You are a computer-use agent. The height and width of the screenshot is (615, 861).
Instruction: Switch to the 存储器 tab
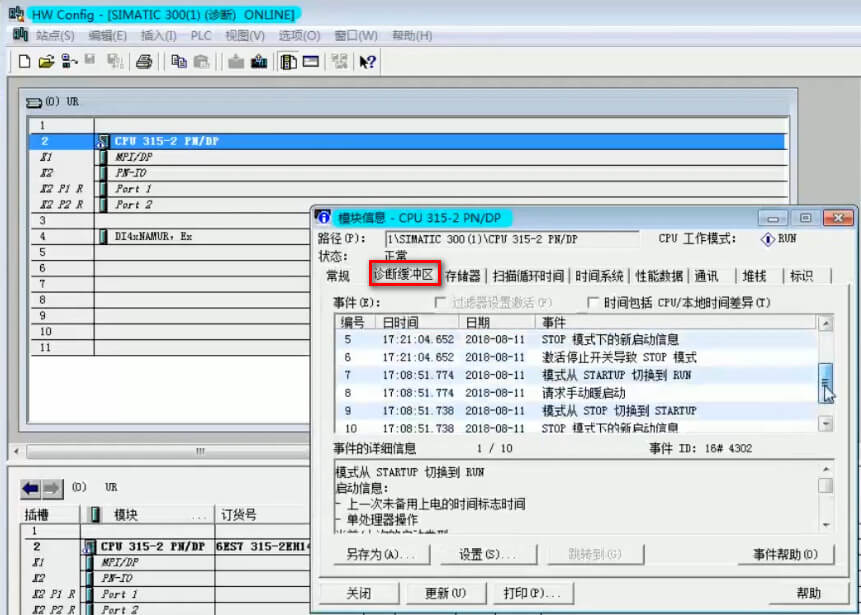(462, 276)
